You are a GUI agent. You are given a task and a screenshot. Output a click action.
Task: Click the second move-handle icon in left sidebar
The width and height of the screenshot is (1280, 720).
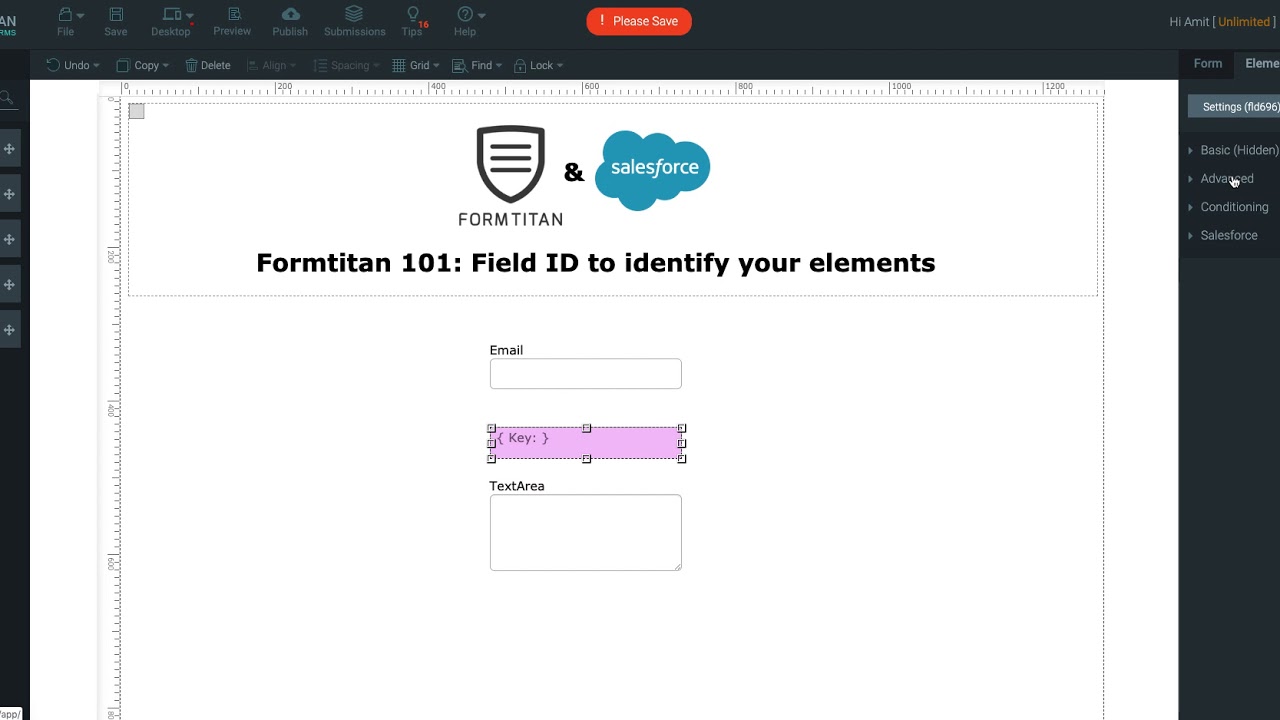tap(9, 194)
